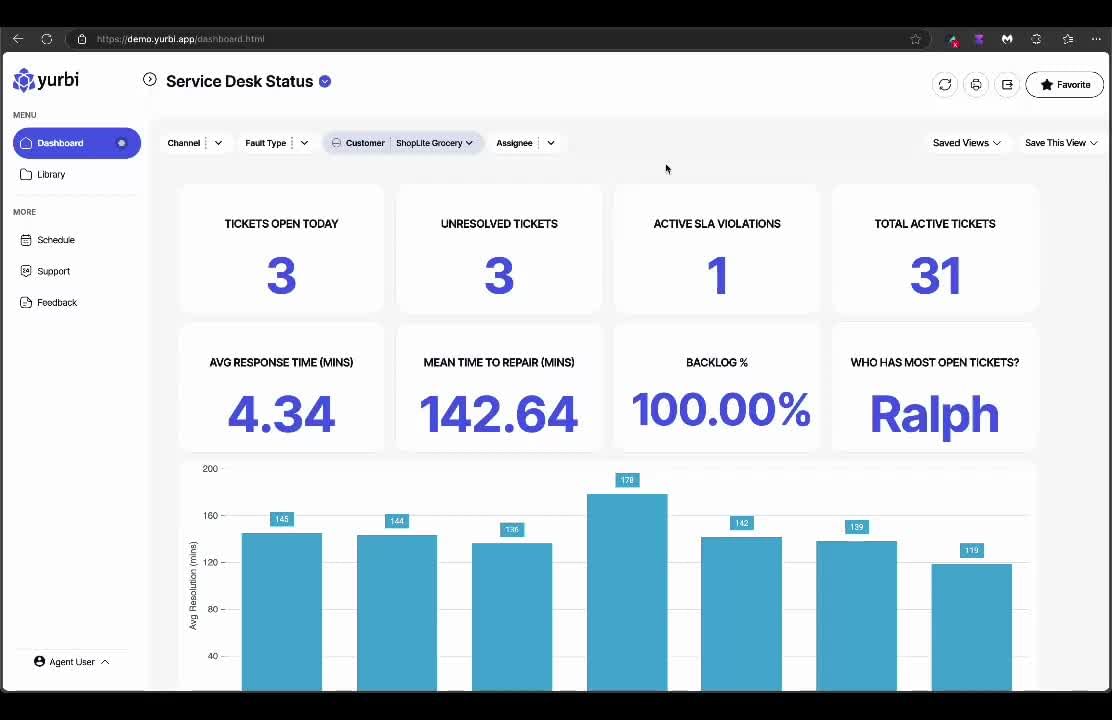1112x720 pixels.
Task: Click the verified badge beside Service Desk Status
Action: click(x=325, y=82)
